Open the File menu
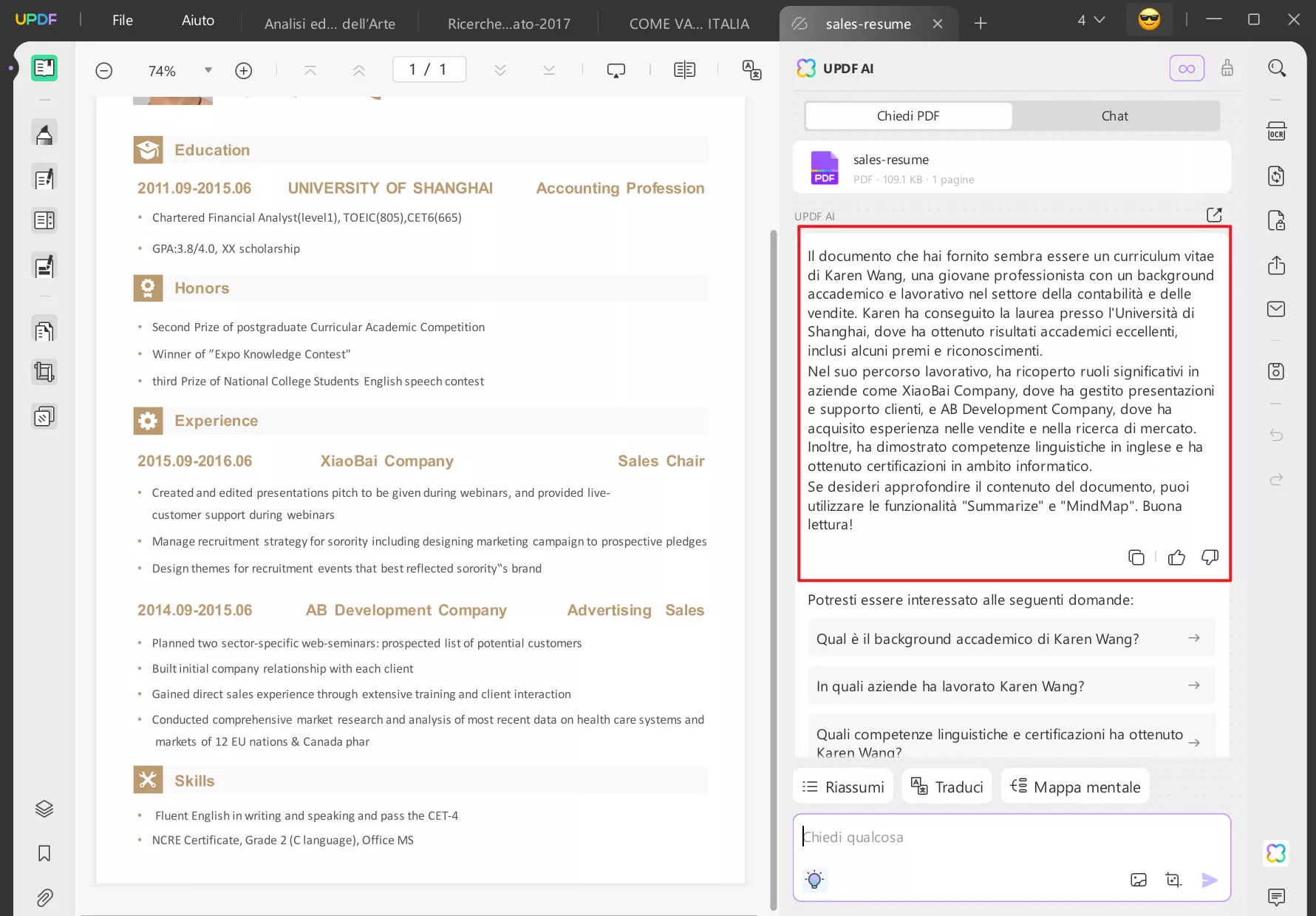The width and height of the screenshot is (1316, 916). 123,20
